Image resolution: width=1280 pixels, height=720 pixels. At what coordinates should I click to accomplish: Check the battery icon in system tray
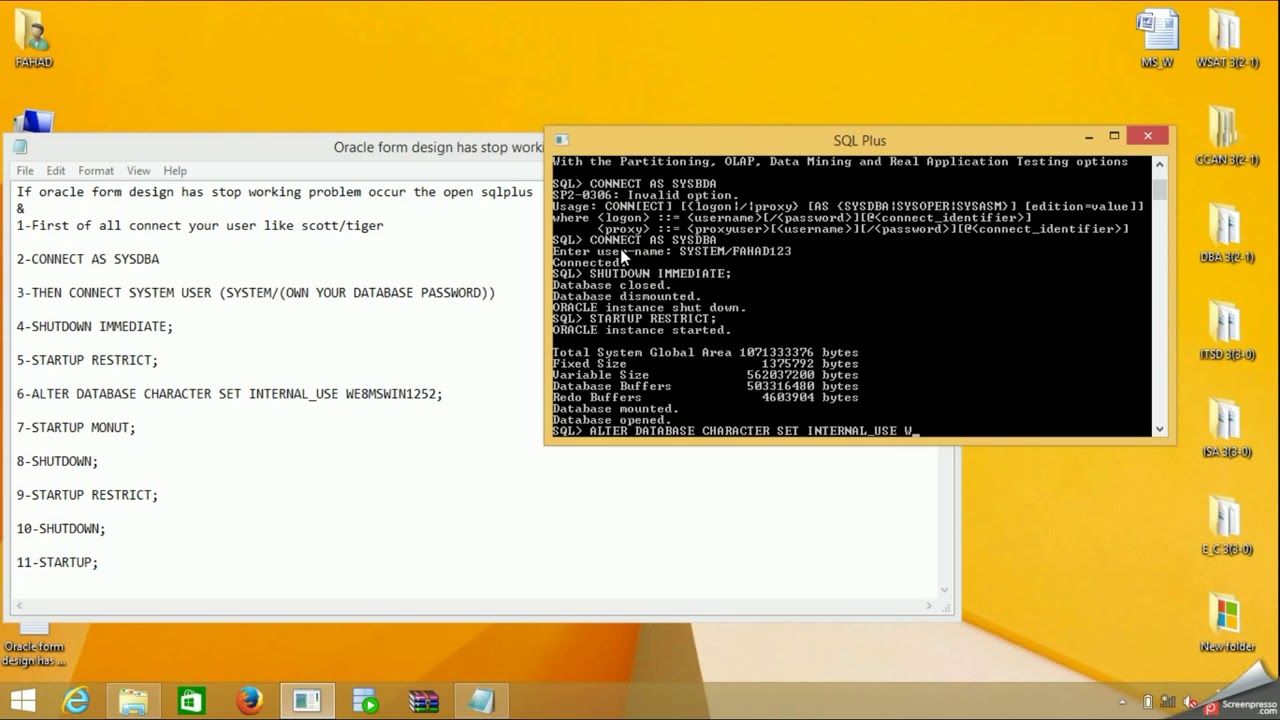pyautogui.click(x=1148, y=702)
